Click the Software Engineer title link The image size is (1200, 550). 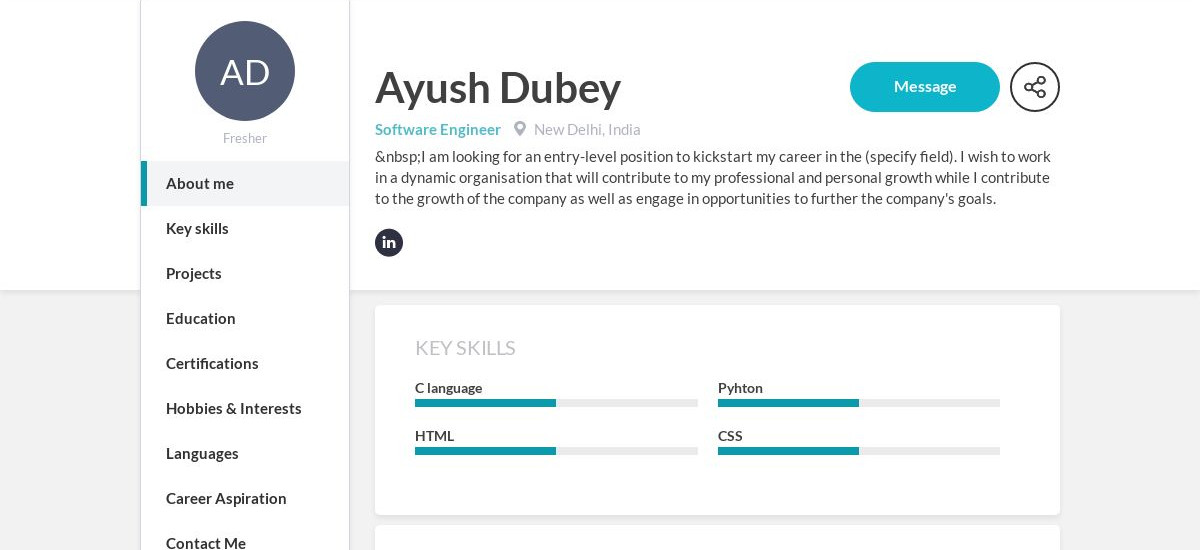438,129
